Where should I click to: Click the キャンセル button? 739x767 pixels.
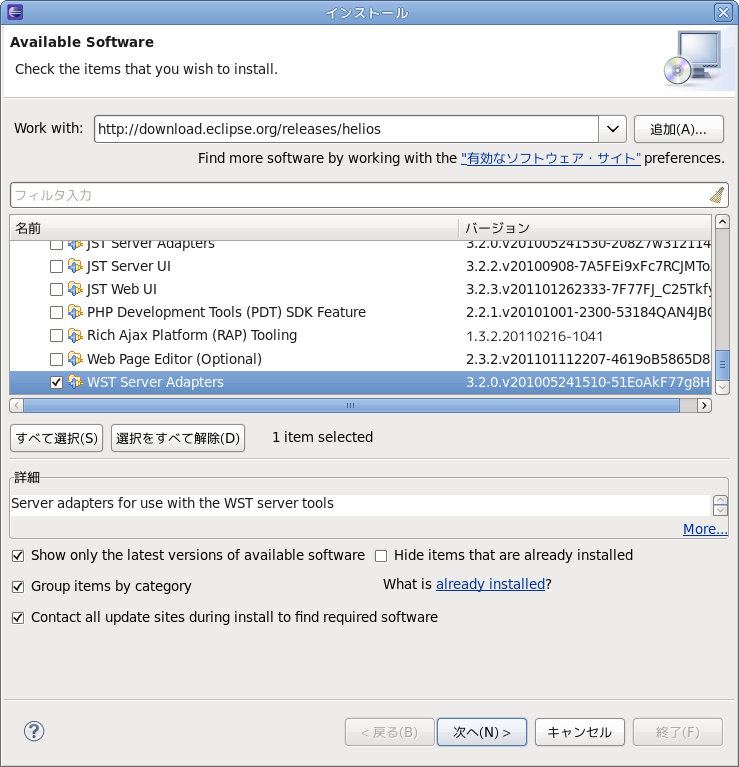pos(580,732)
